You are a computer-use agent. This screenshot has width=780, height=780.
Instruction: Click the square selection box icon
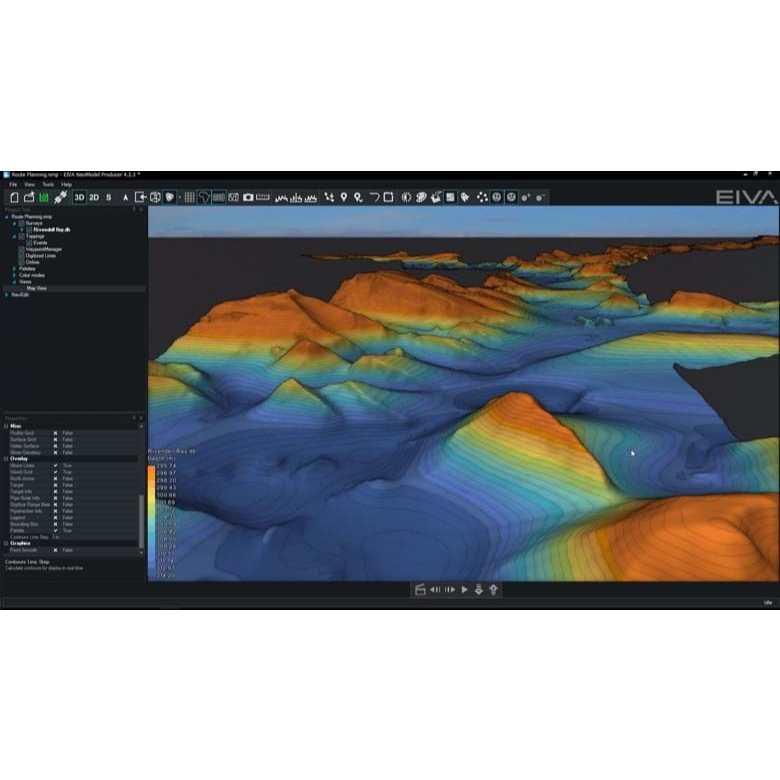click(389, 197)
